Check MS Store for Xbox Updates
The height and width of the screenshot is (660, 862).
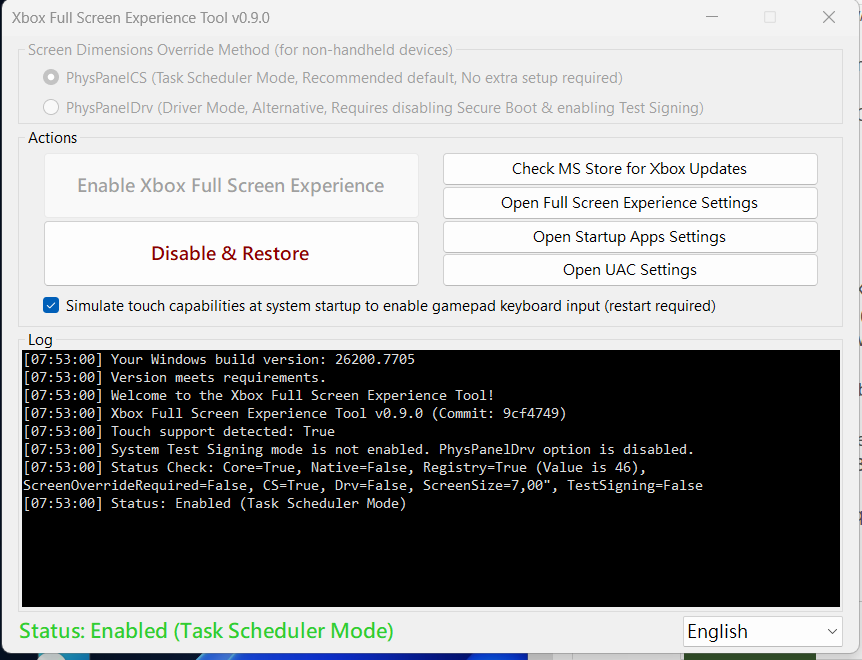click(630, 169)
